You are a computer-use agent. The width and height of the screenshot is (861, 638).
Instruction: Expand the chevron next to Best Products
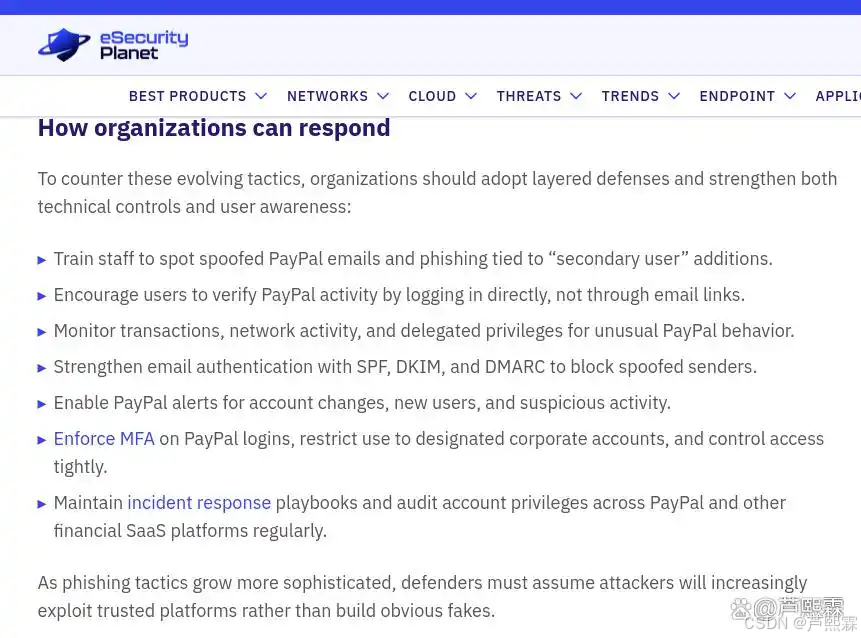pyautogui.click(x=261, y=96)
